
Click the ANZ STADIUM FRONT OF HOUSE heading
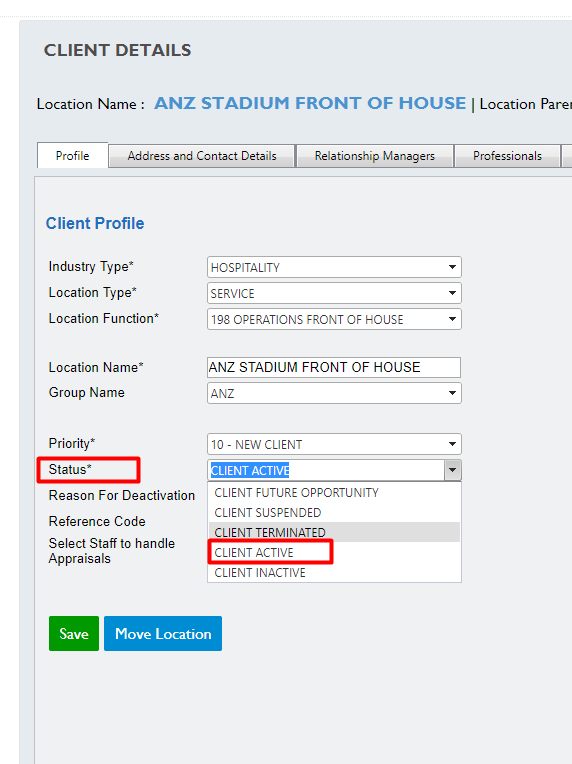310,103
